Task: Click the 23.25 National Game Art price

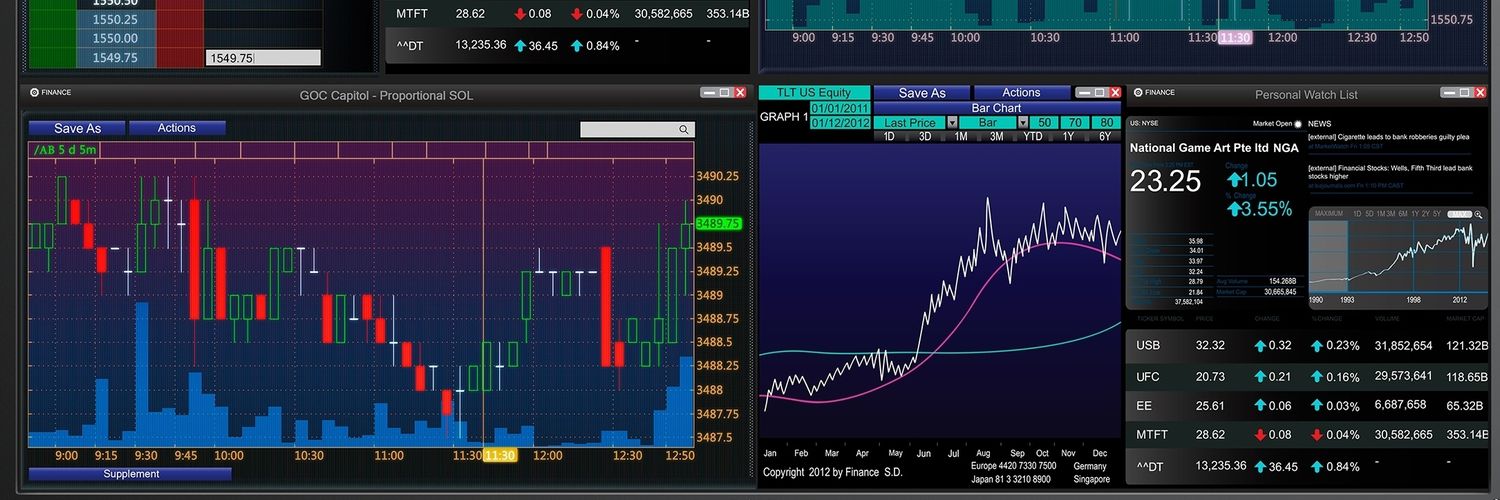Action: click(1165, 181)
